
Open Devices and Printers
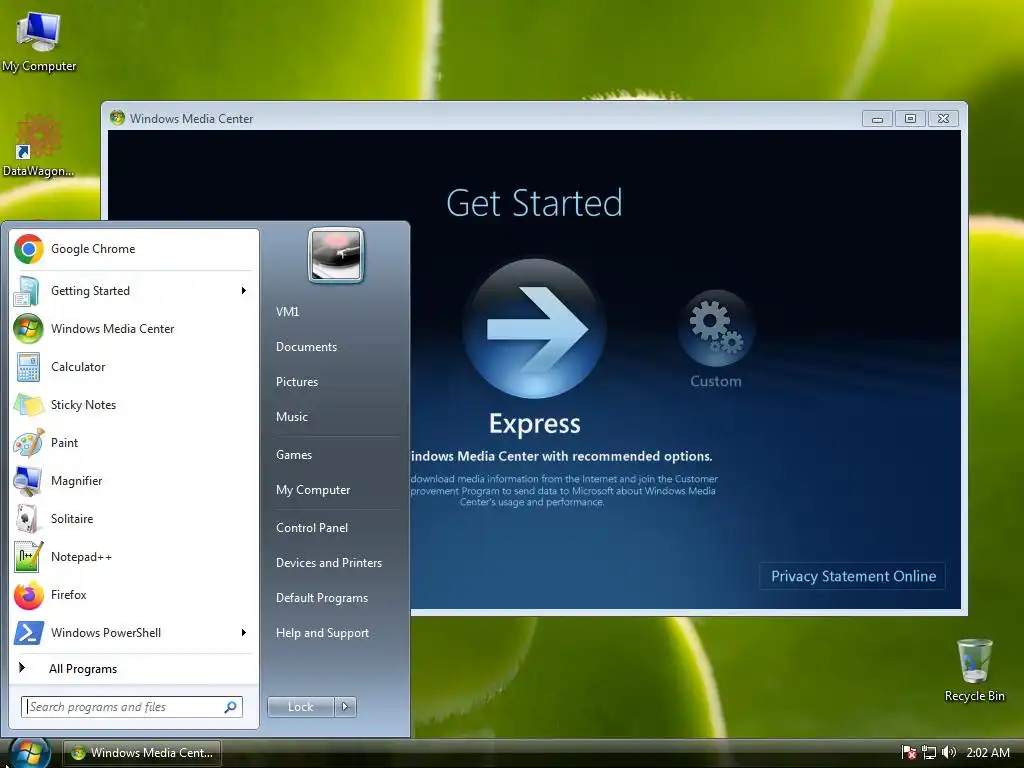[328, 563]
